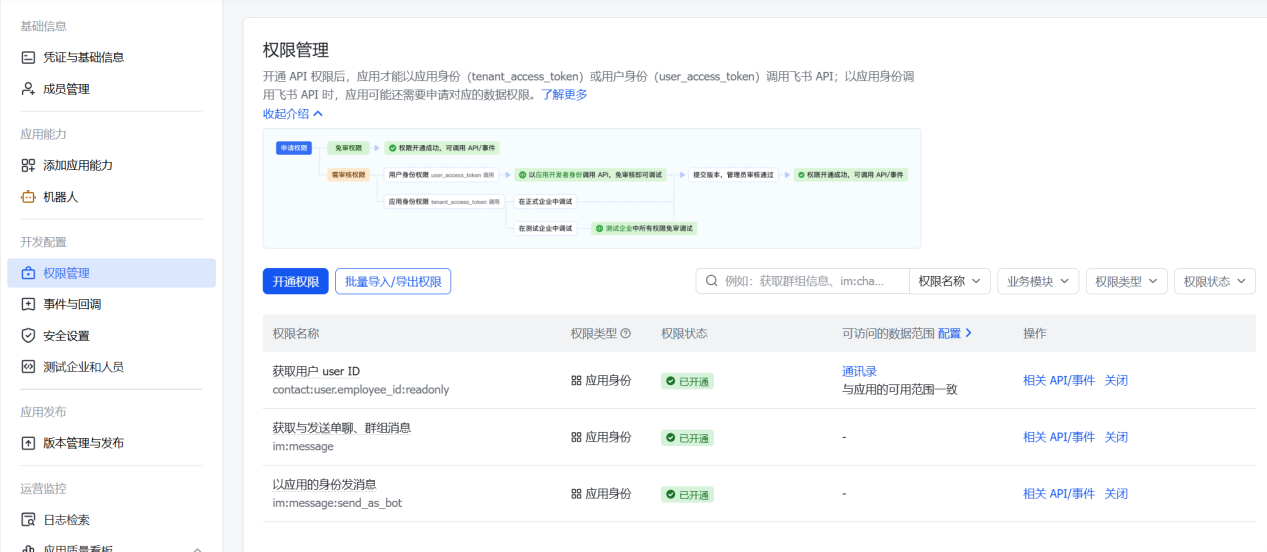Click the 测试企业和人员 icon
Image resolution: width=1267 pixels, height=552 pixels.
tap(28, 367)
